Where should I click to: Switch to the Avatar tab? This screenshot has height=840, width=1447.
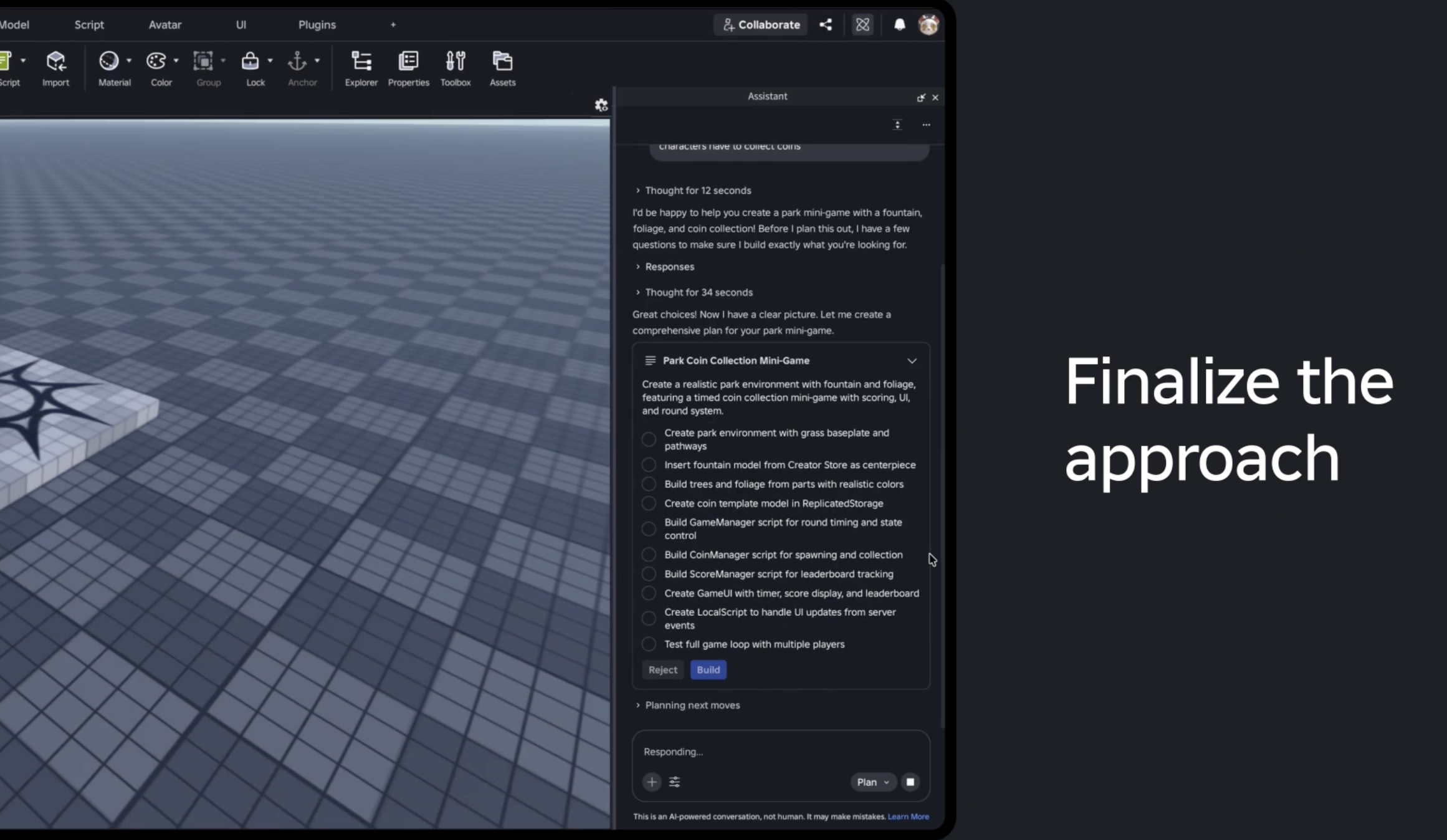tap(165, 24)
